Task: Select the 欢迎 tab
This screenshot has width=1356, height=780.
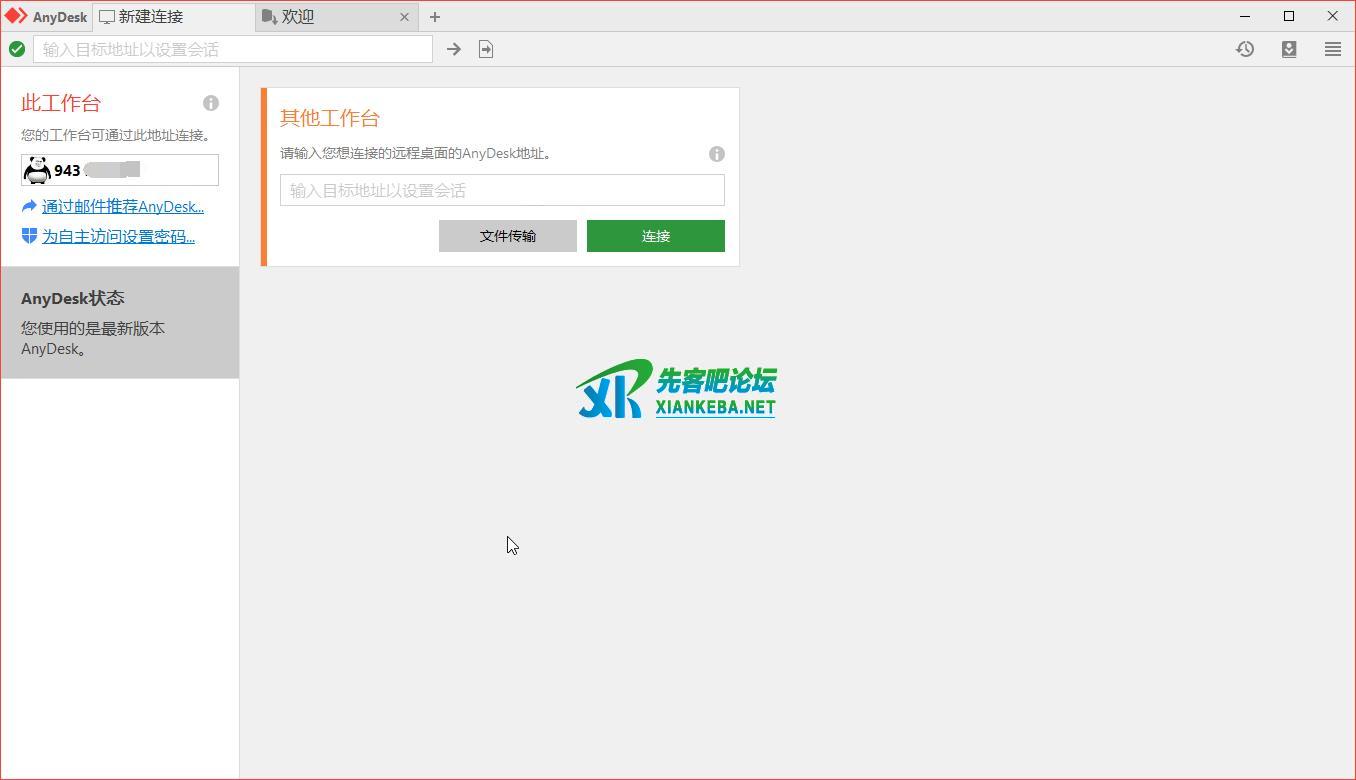Action: point(295,17)
